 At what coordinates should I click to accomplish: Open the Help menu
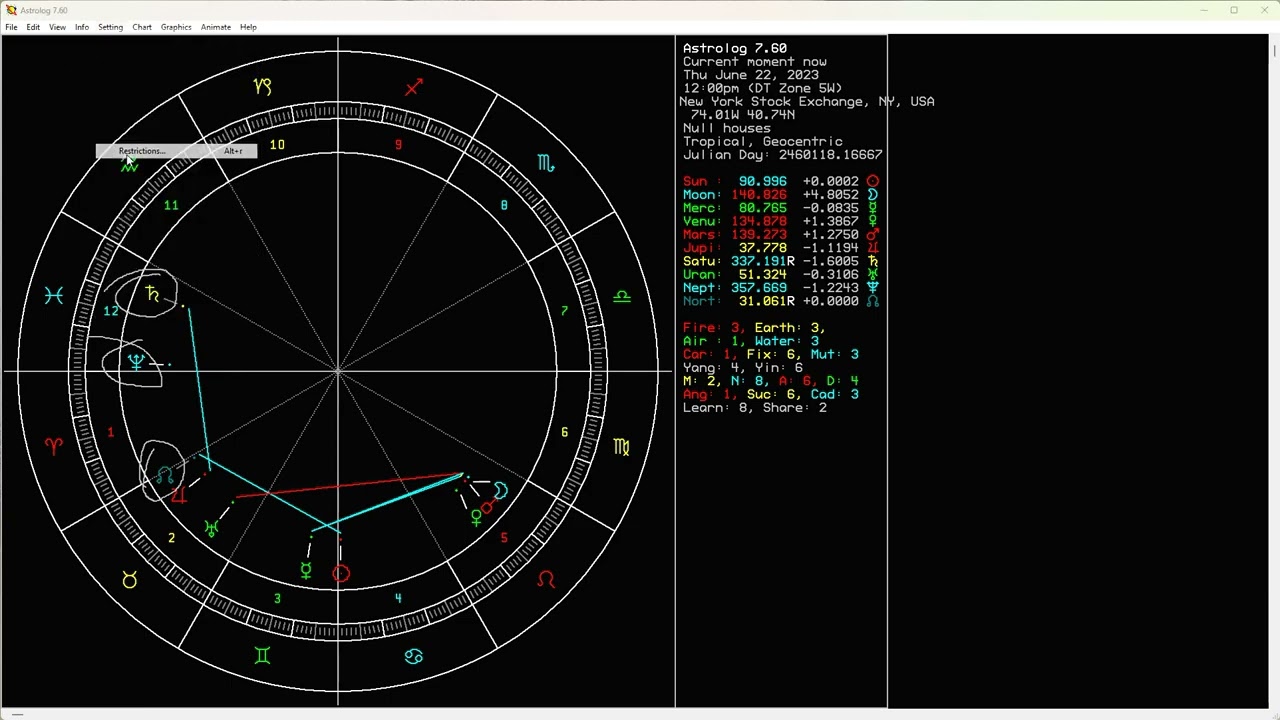[248, 27]
